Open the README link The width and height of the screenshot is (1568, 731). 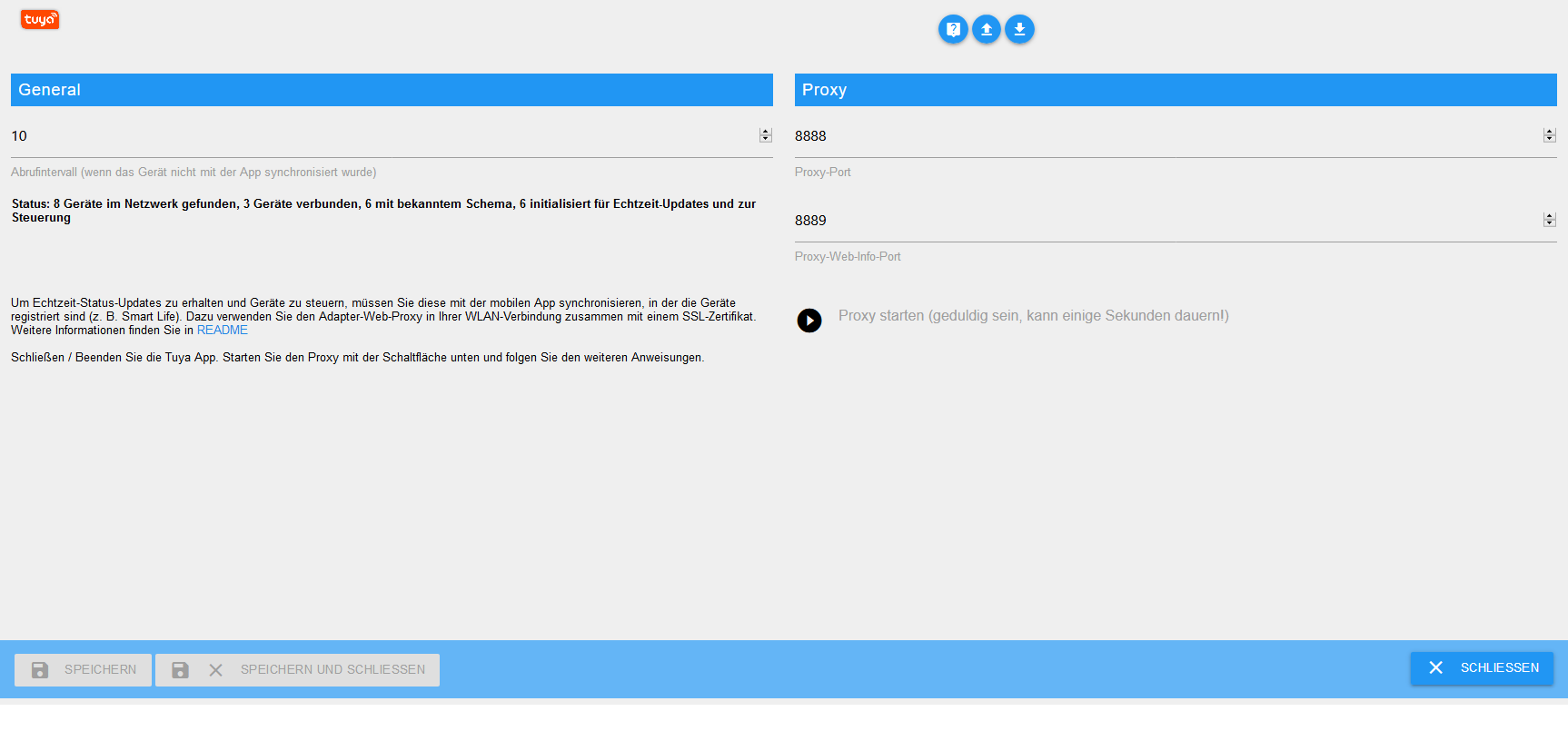[223, 331]
